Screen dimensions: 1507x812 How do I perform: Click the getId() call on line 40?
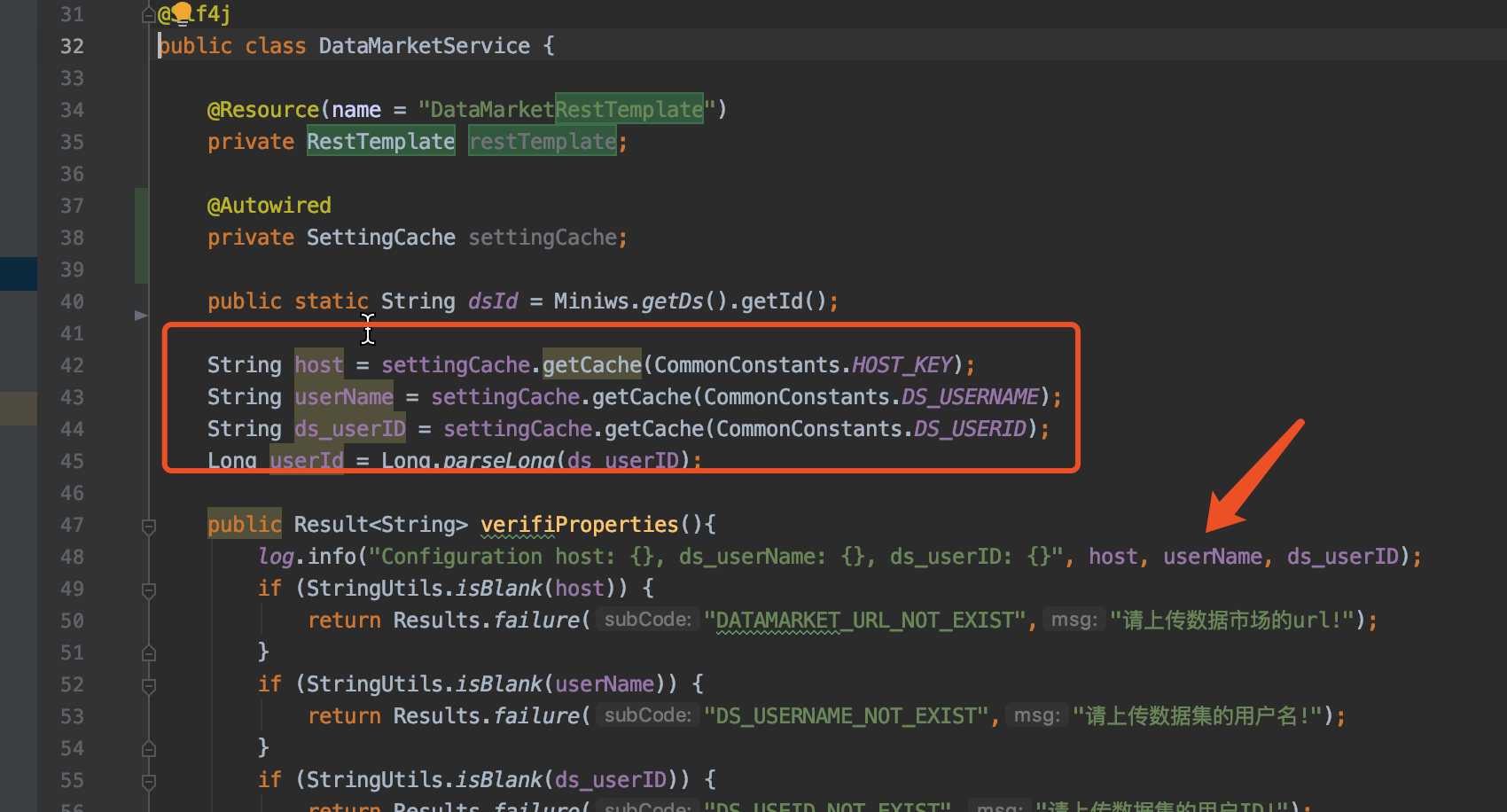click(x=784, y=301)
